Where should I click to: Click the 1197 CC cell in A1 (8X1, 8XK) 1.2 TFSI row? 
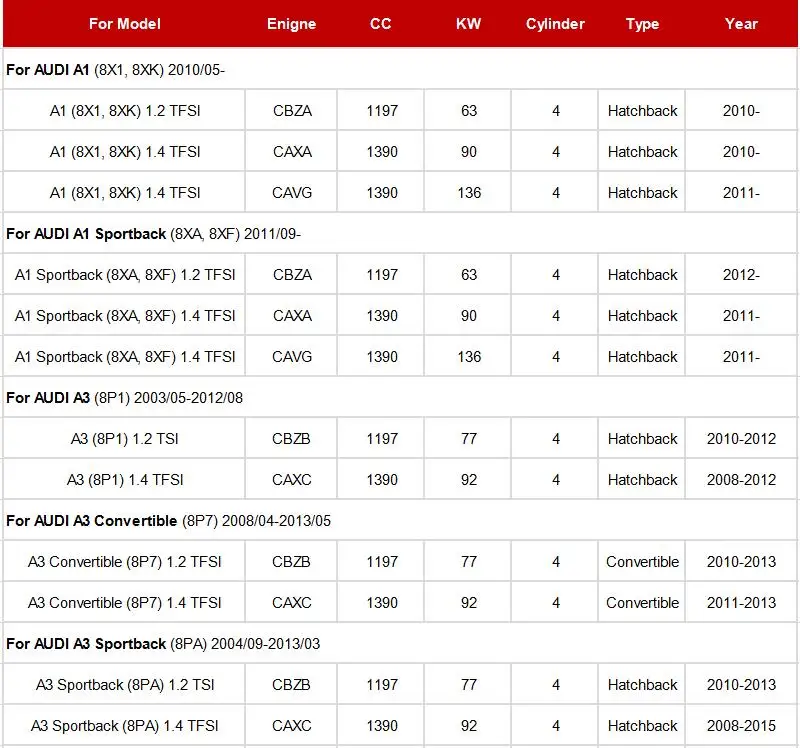coord(381,111)
